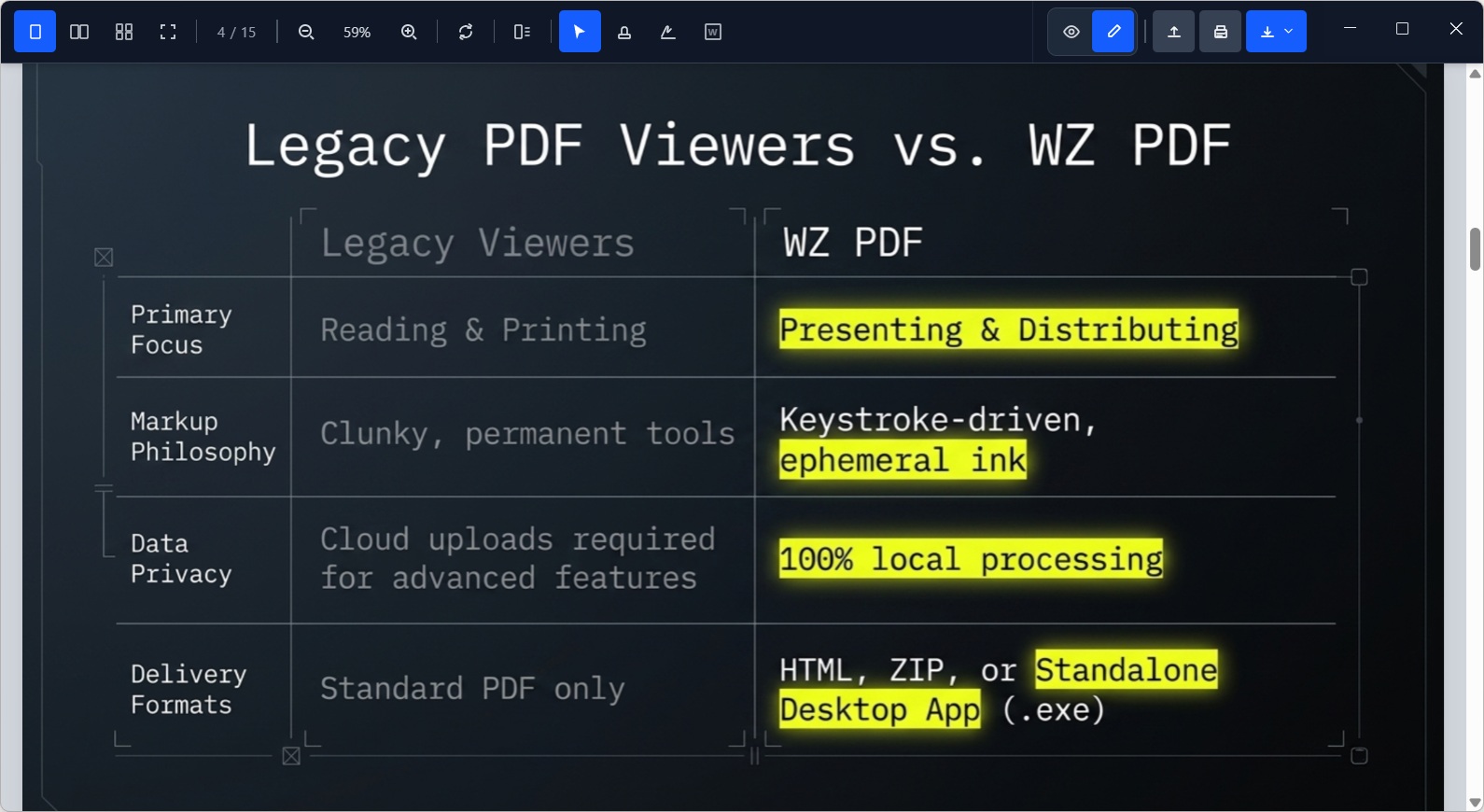Viewport: 1484px width, 812px height.
Task: Click the Delivery Formats row label
Action: pyautogui.click(x=189, y=689)
